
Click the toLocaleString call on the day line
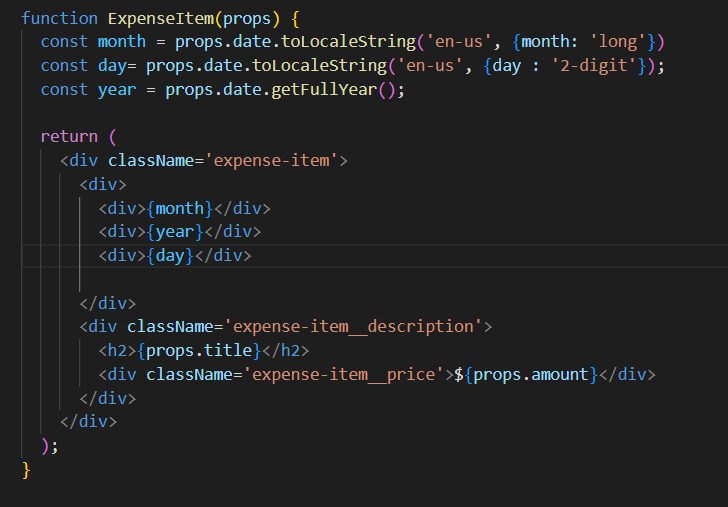pos(319,66)
